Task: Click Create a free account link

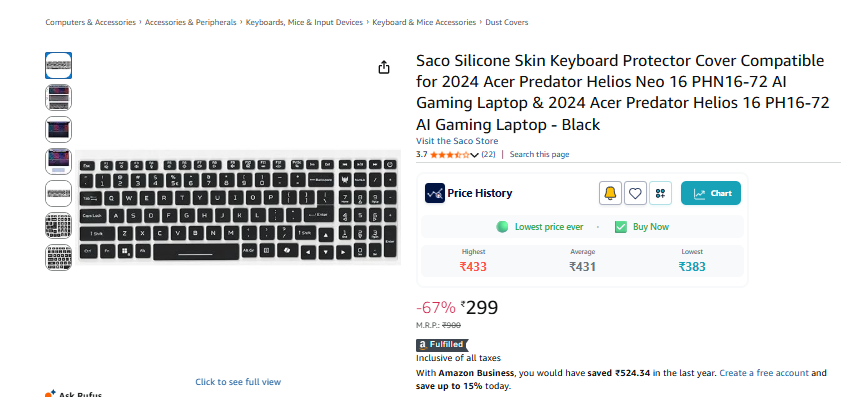Action: point(764,373)
